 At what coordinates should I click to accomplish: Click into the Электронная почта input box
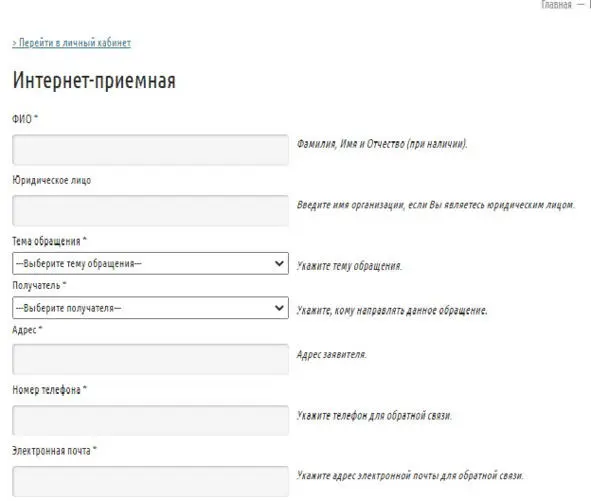pos(150,481)
